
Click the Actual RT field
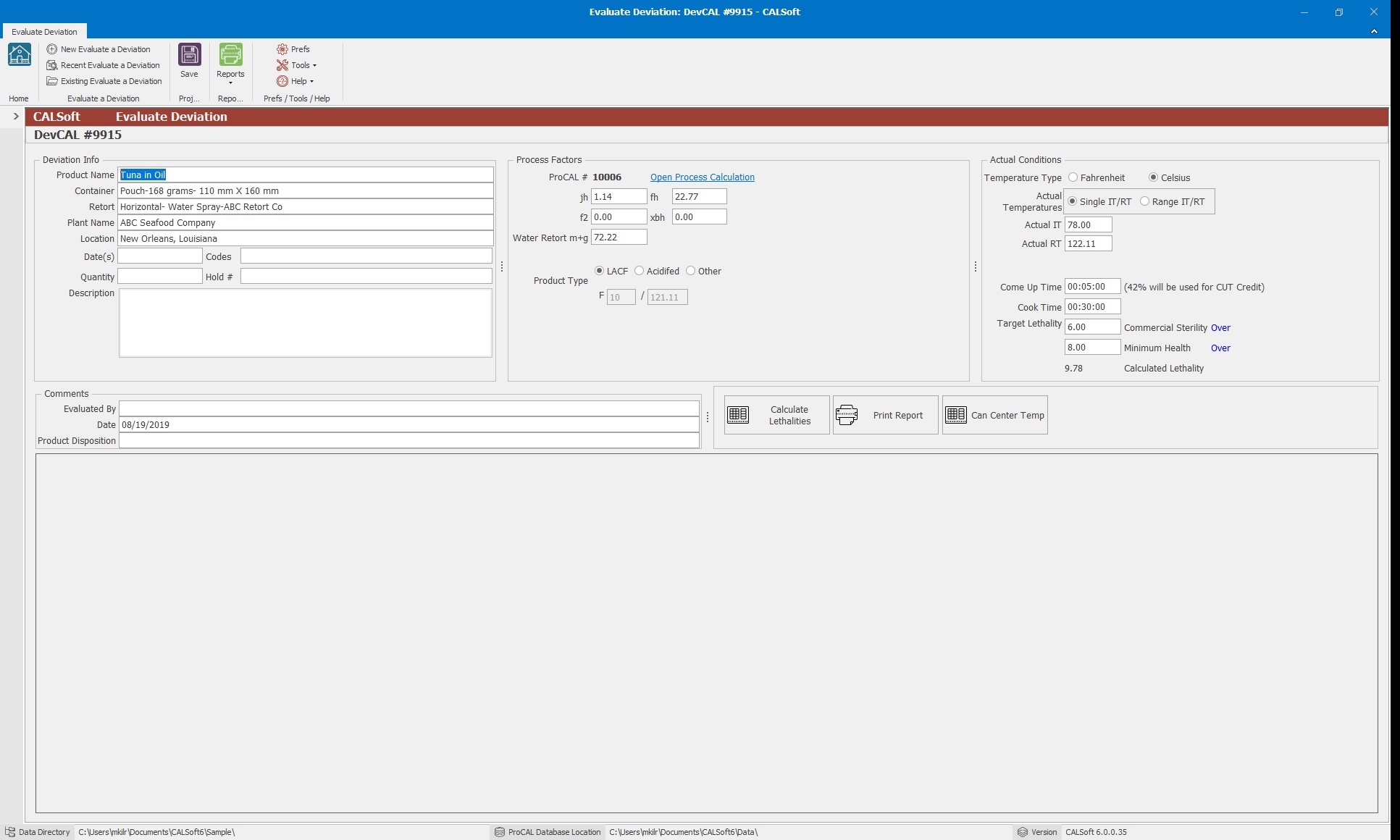[1089, 243]
